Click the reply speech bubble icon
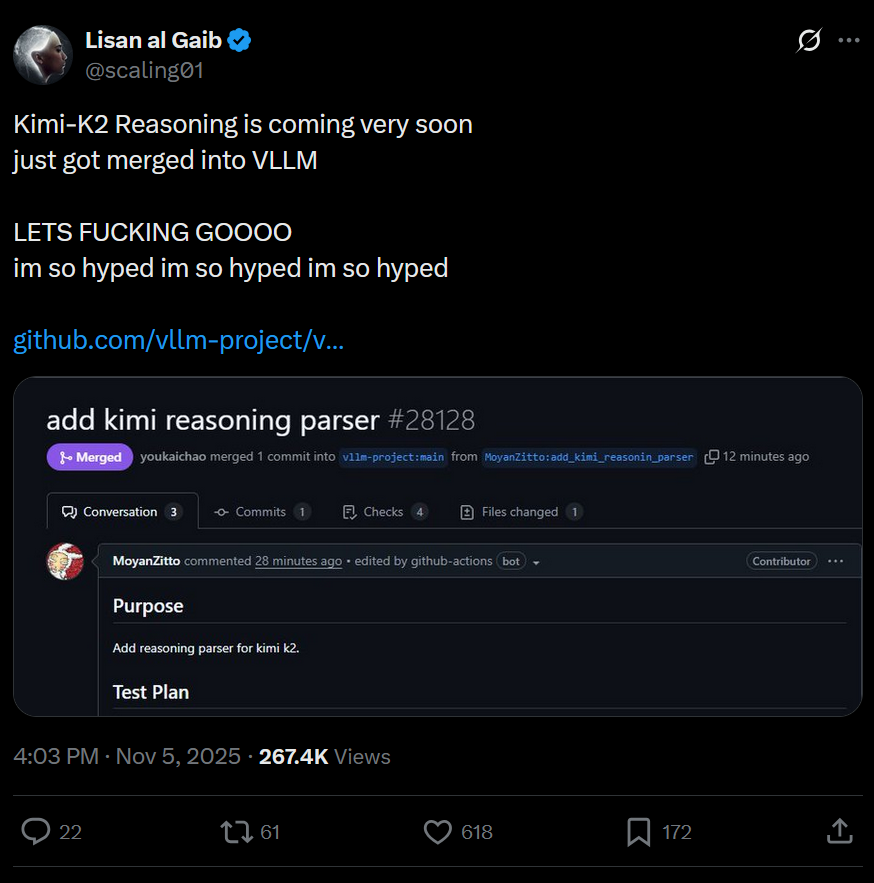874x883 pixels. (37, 831)
